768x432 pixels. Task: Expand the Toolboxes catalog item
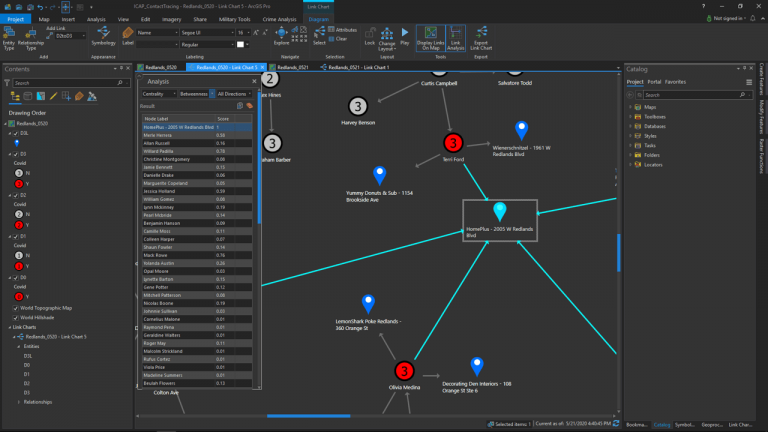(630, 117)
